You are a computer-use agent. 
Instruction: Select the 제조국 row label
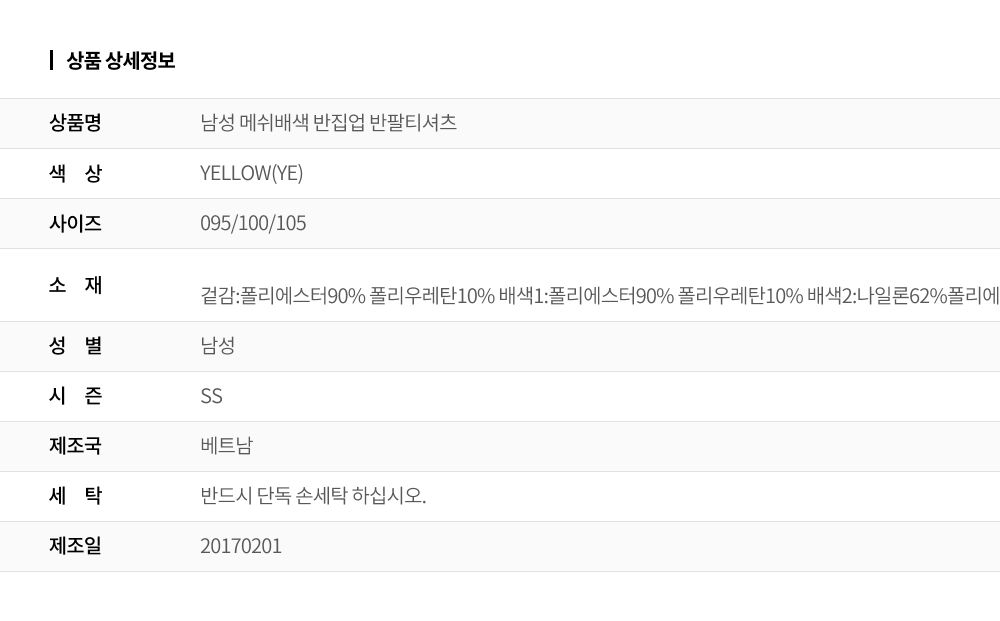coord(75,446)
